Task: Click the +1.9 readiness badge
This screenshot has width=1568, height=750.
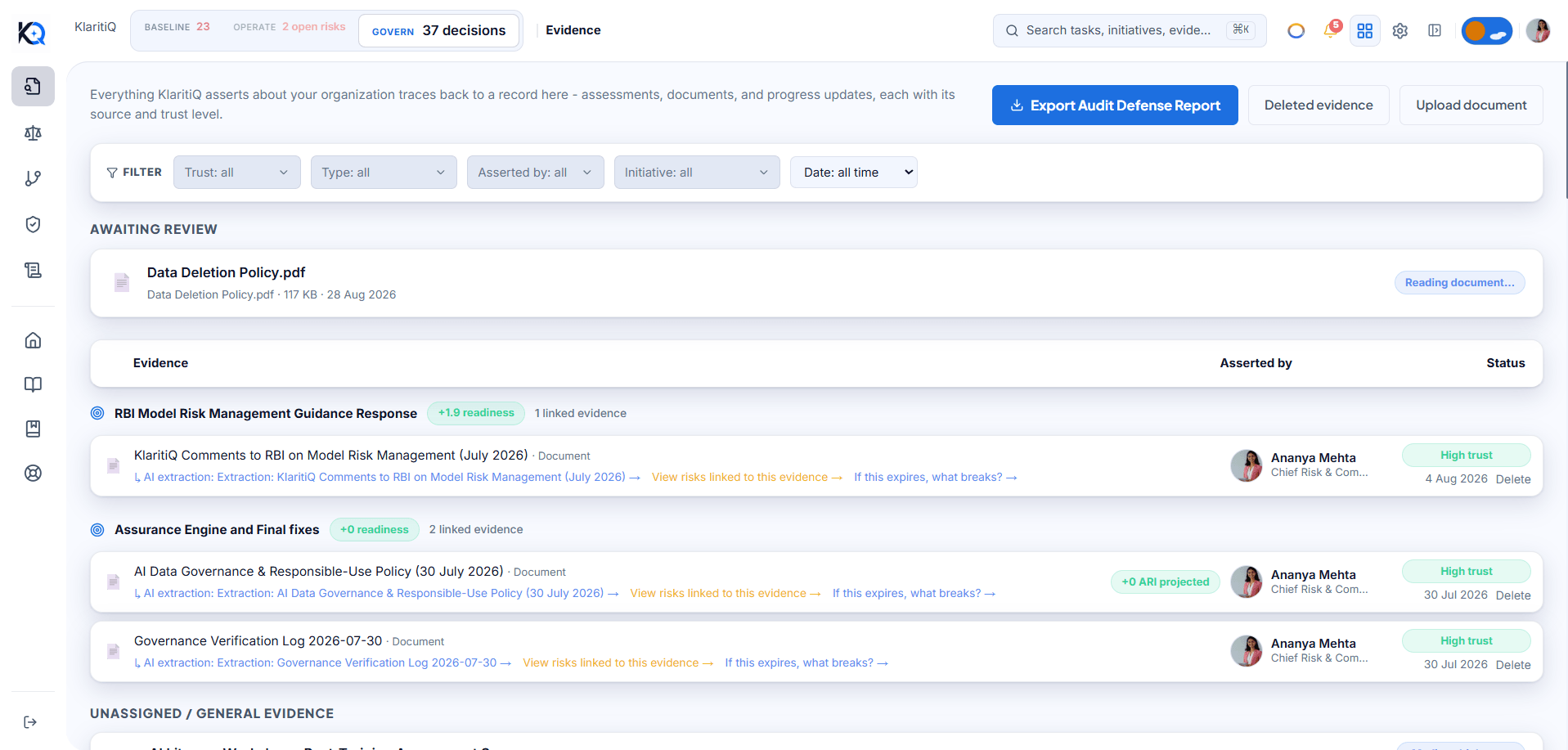Action: (x=476, y=413)
